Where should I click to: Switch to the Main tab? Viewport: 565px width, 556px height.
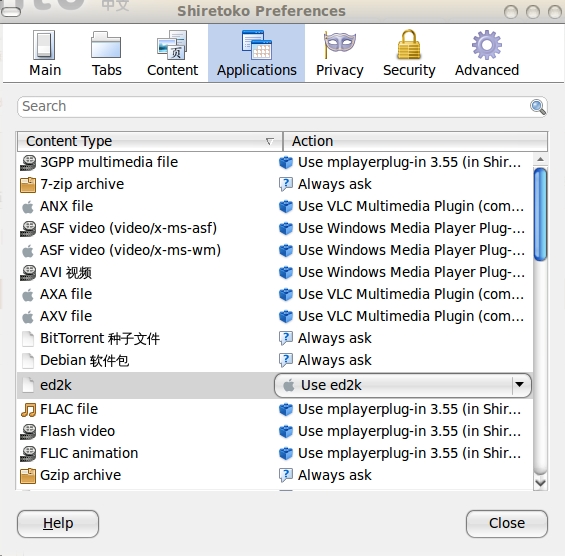[x=45, y=53]
